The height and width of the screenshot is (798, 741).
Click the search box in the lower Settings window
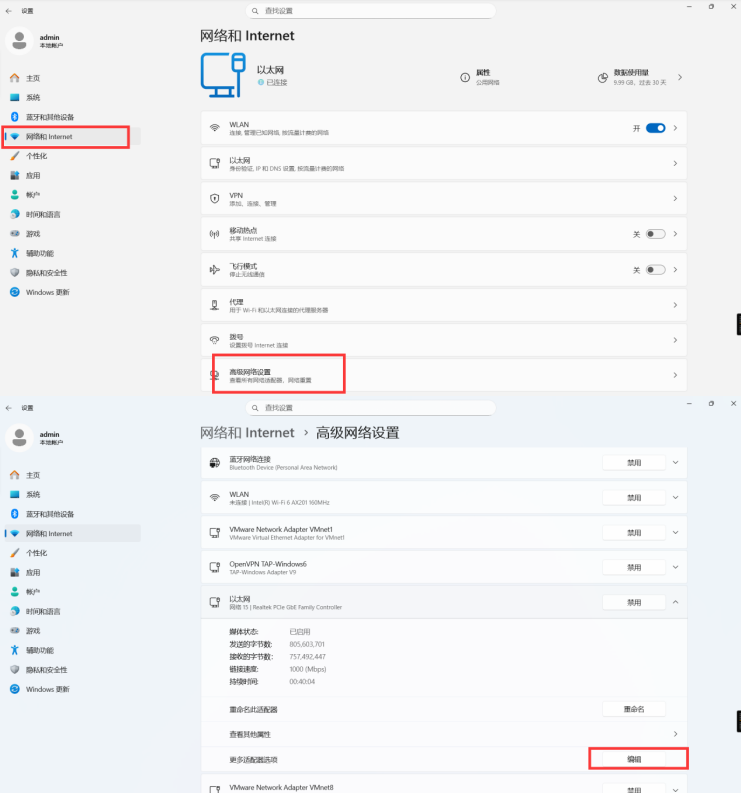tap(370, 408)
